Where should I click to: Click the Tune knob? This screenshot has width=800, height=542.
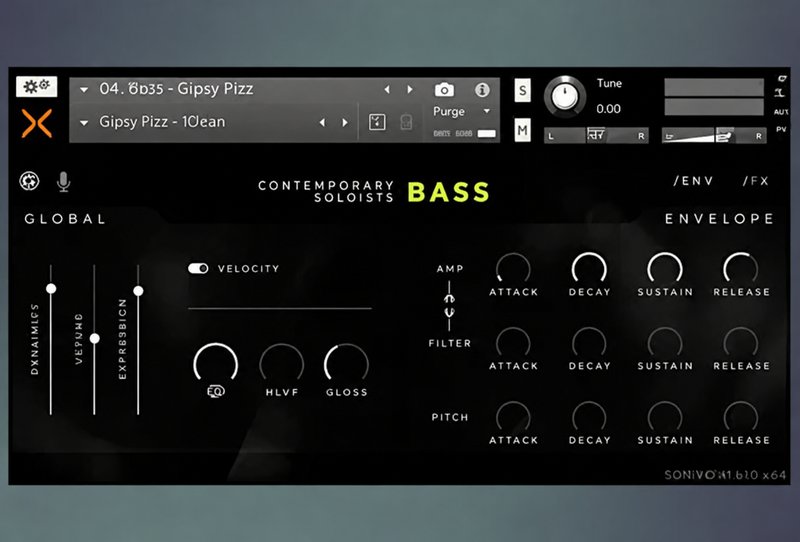click(565, 96)
